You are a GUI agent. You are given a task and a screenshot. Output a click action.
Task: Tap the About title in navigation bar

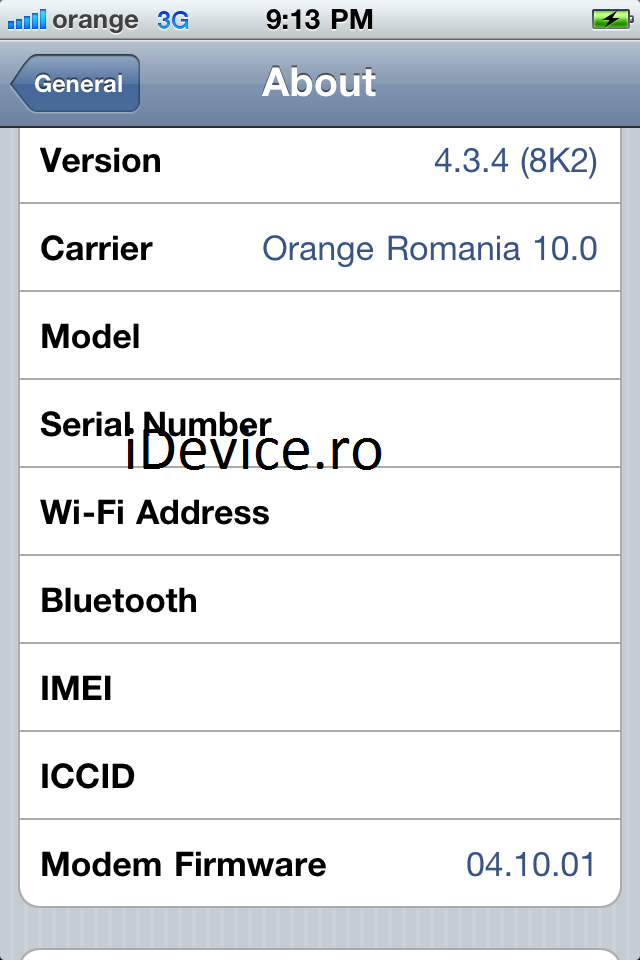tap(319, 82)
